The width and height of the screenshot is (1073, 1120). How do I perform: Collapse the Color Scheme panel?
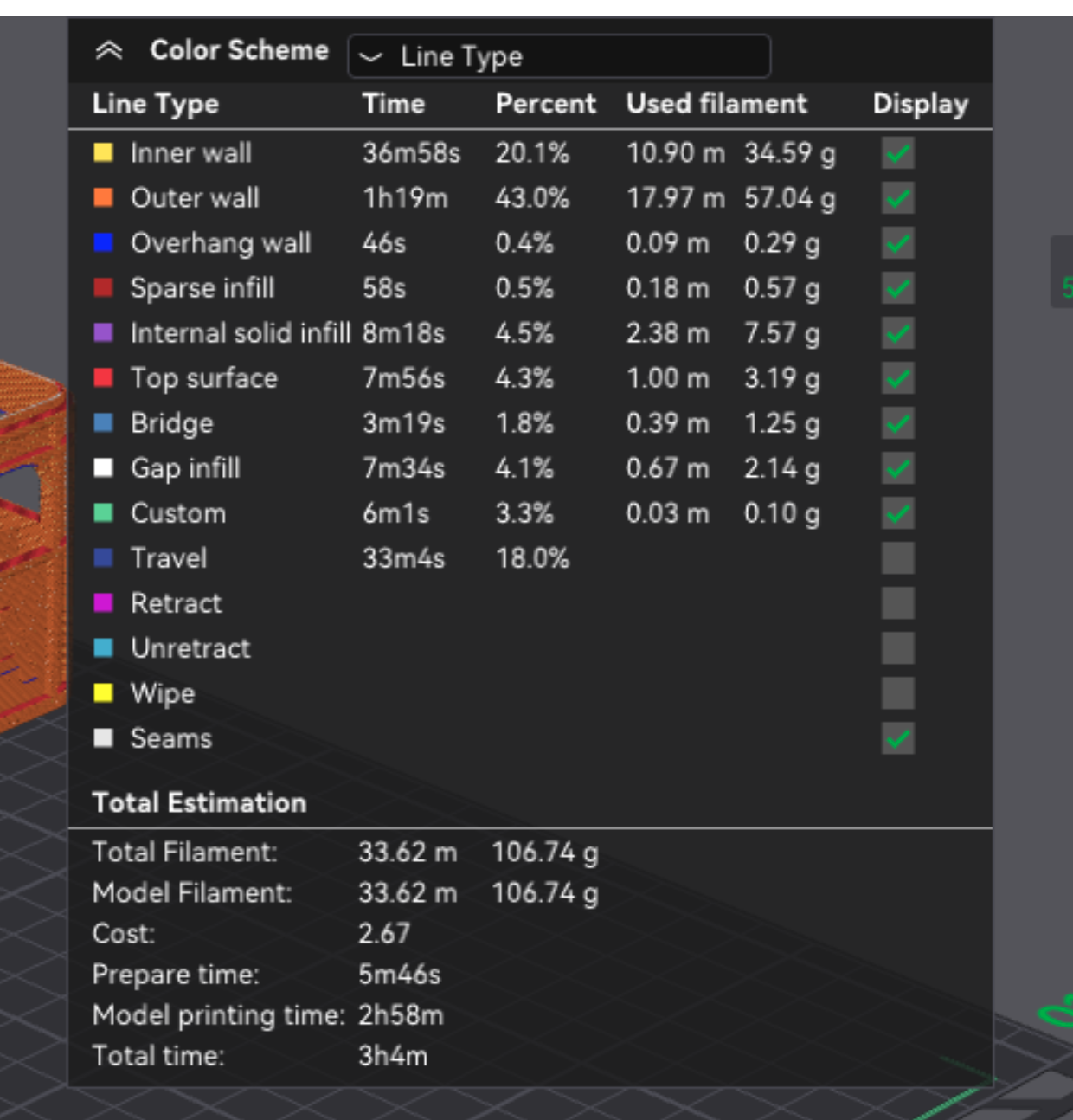111,50
